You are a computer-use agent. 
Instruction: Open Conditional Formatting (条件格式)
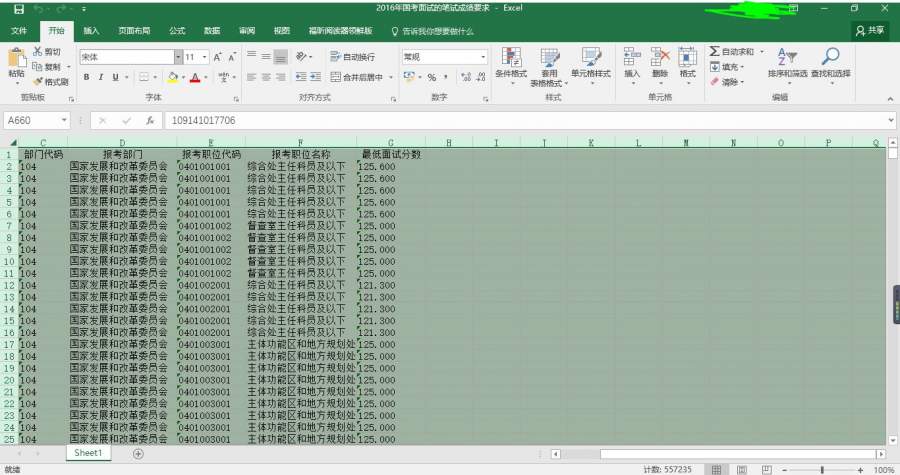tap(511, 66)
